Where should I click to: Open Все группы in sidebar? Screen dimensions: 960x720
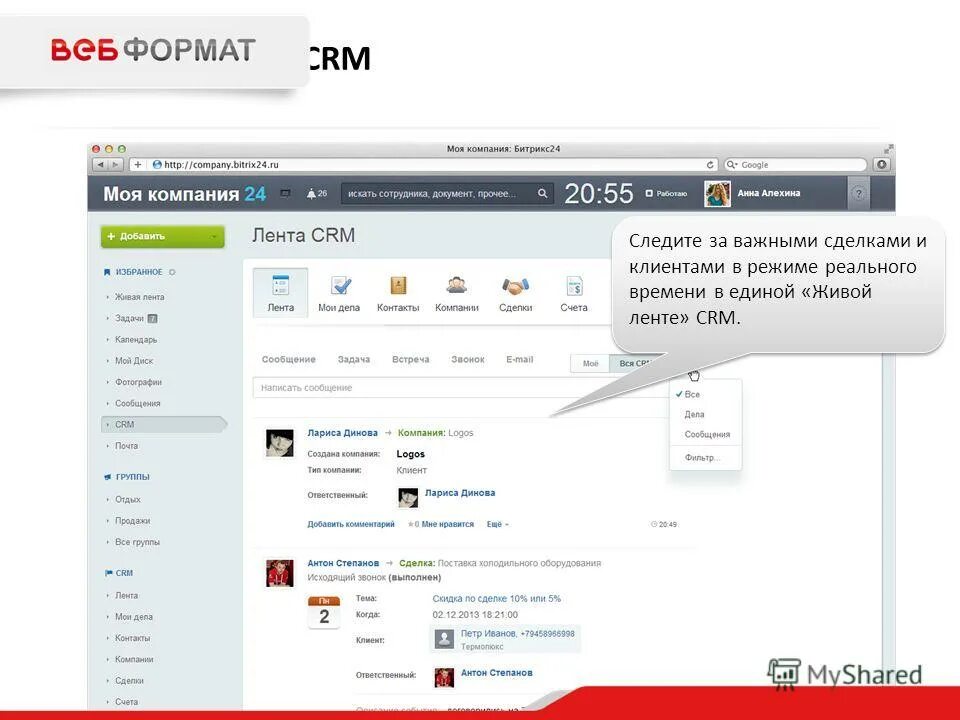137,542
